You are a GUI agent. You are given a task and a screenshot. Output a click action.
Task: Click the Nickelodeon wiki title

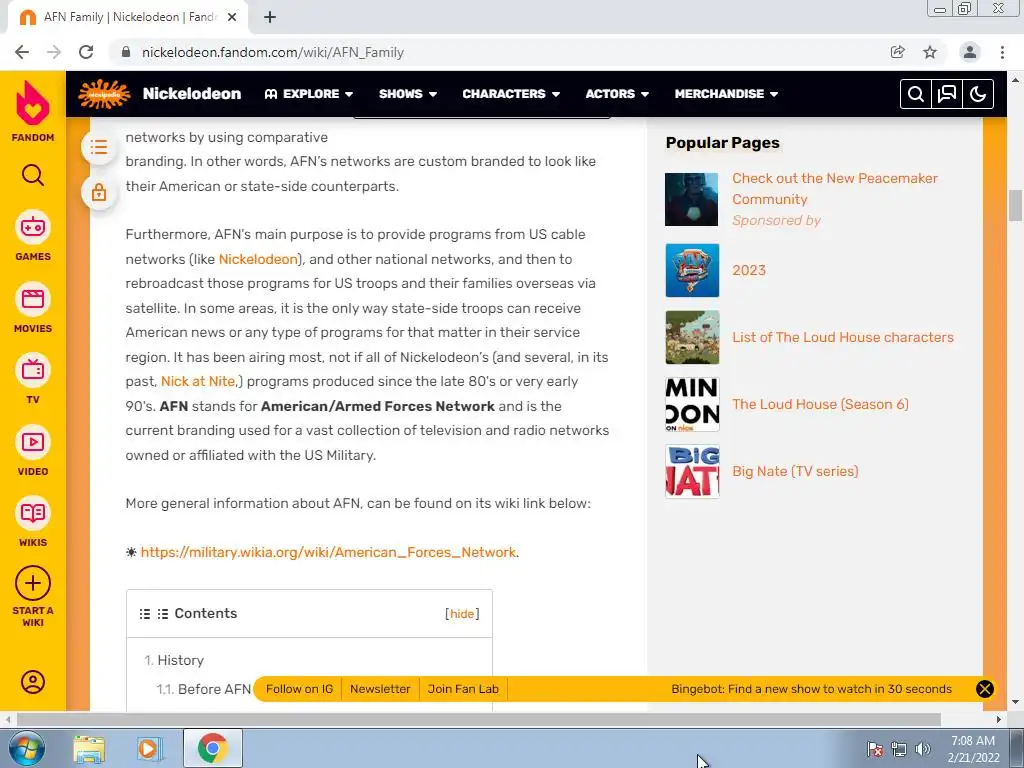tap(192, 94)
